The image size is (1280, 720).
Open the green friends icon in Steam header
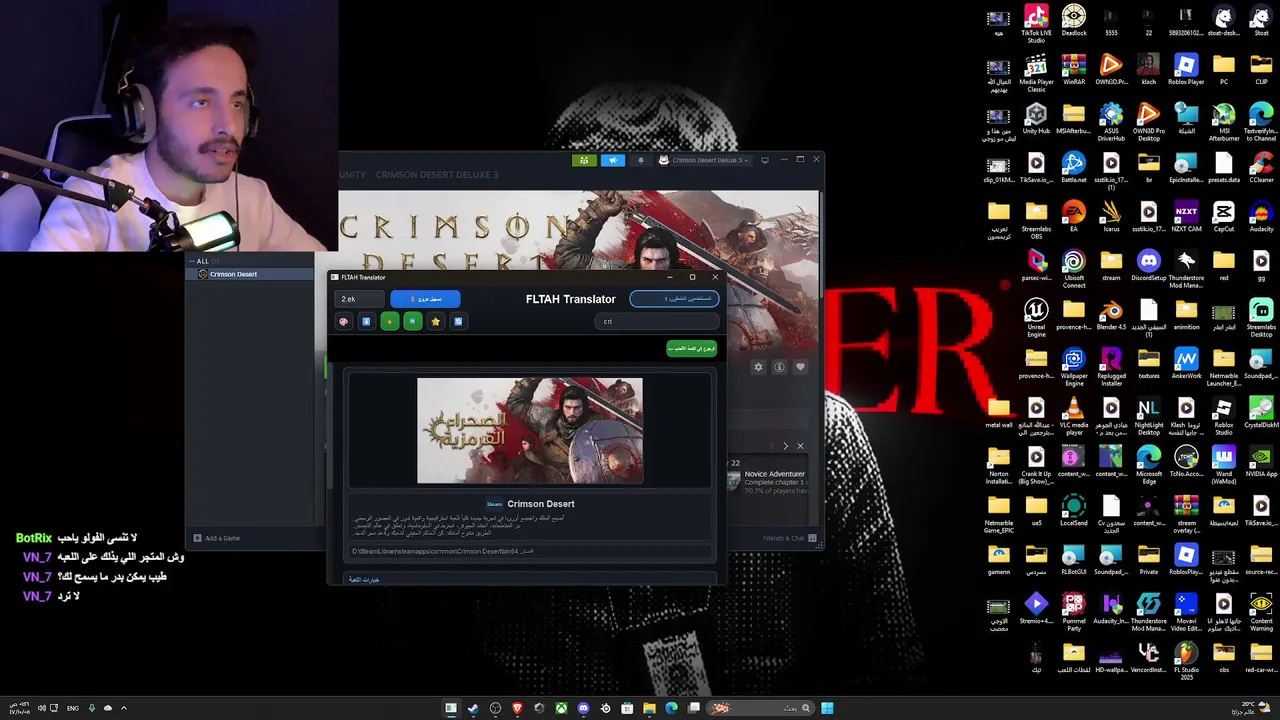(x=584, y=160)
